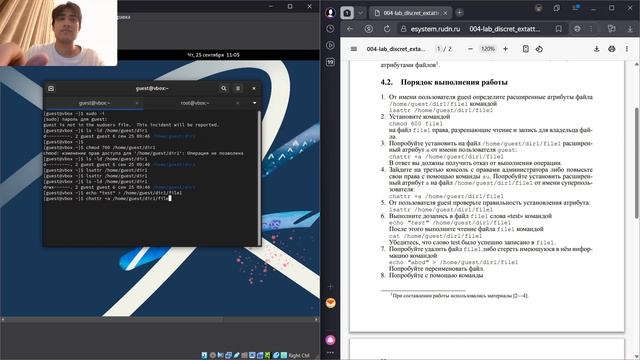Image resolution: width=640 pixels, height=360 pixels.
Task: Click the PDF viewer vertical scrollbar
Action: click(637, 163)
